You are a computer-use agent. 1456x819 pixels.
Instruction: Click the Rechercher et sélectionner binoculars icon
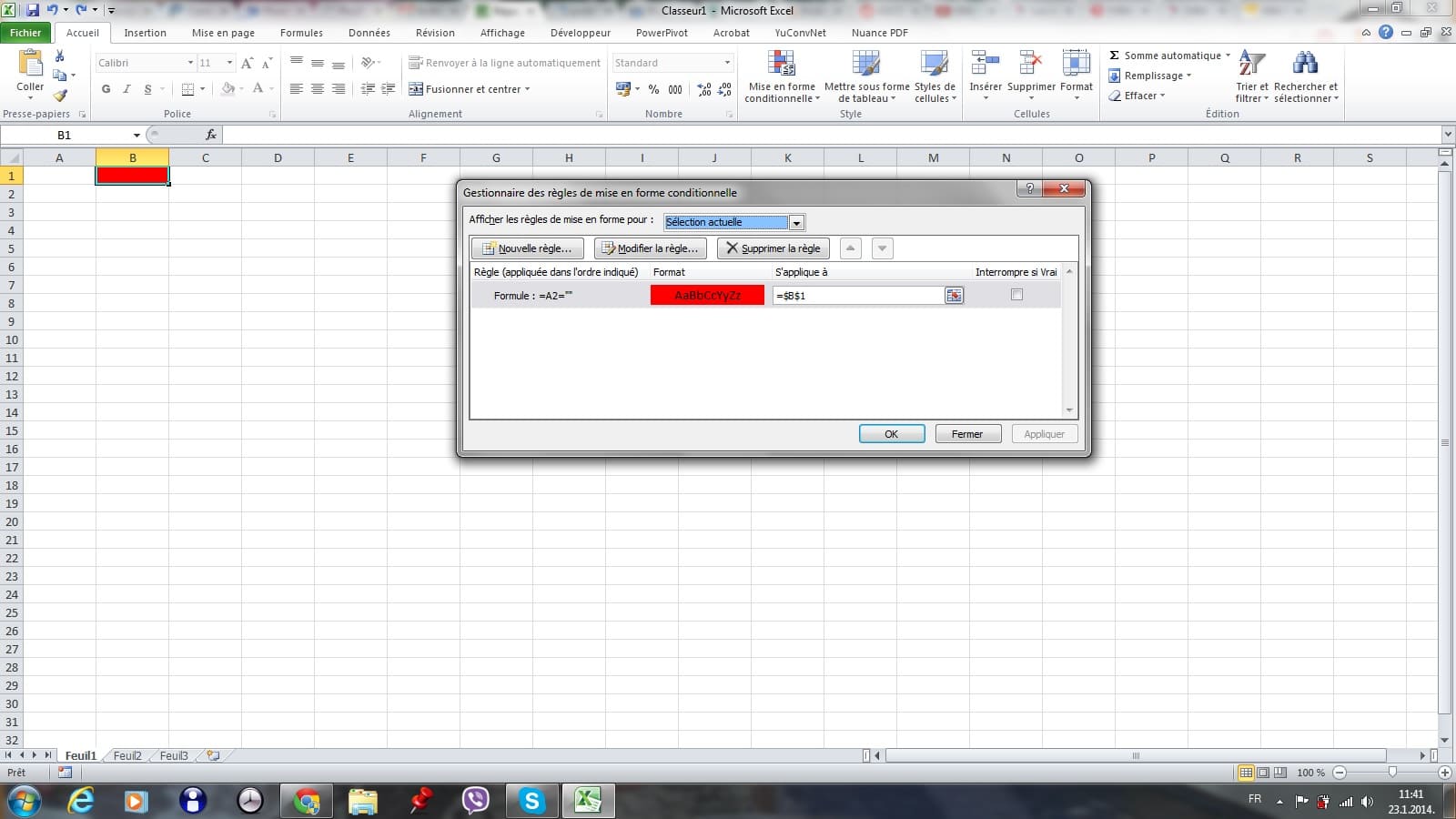click(x=1305, y=65)
